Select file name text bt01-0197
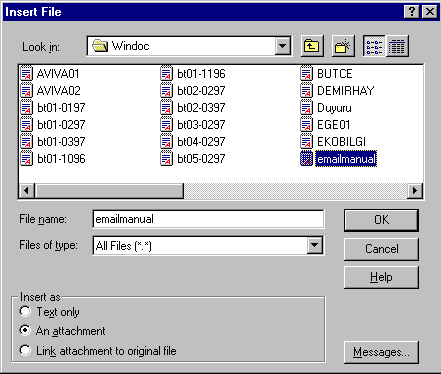This screenshot has width=441, height=374. (x=61, y=108)
